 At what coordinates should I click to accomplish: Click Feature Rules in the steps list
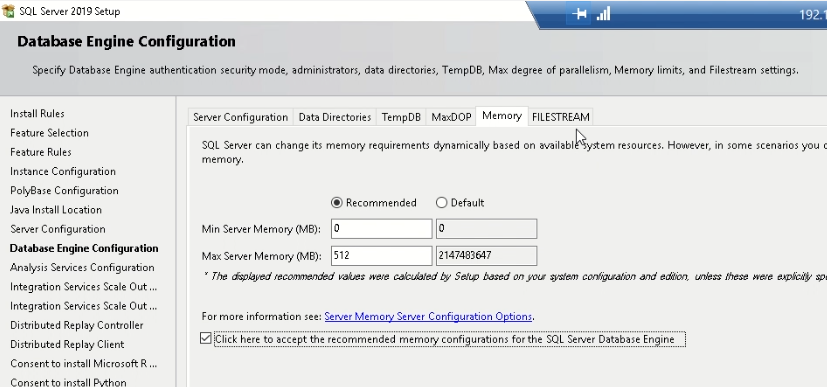pyautogui.click(x=41, y=152)
